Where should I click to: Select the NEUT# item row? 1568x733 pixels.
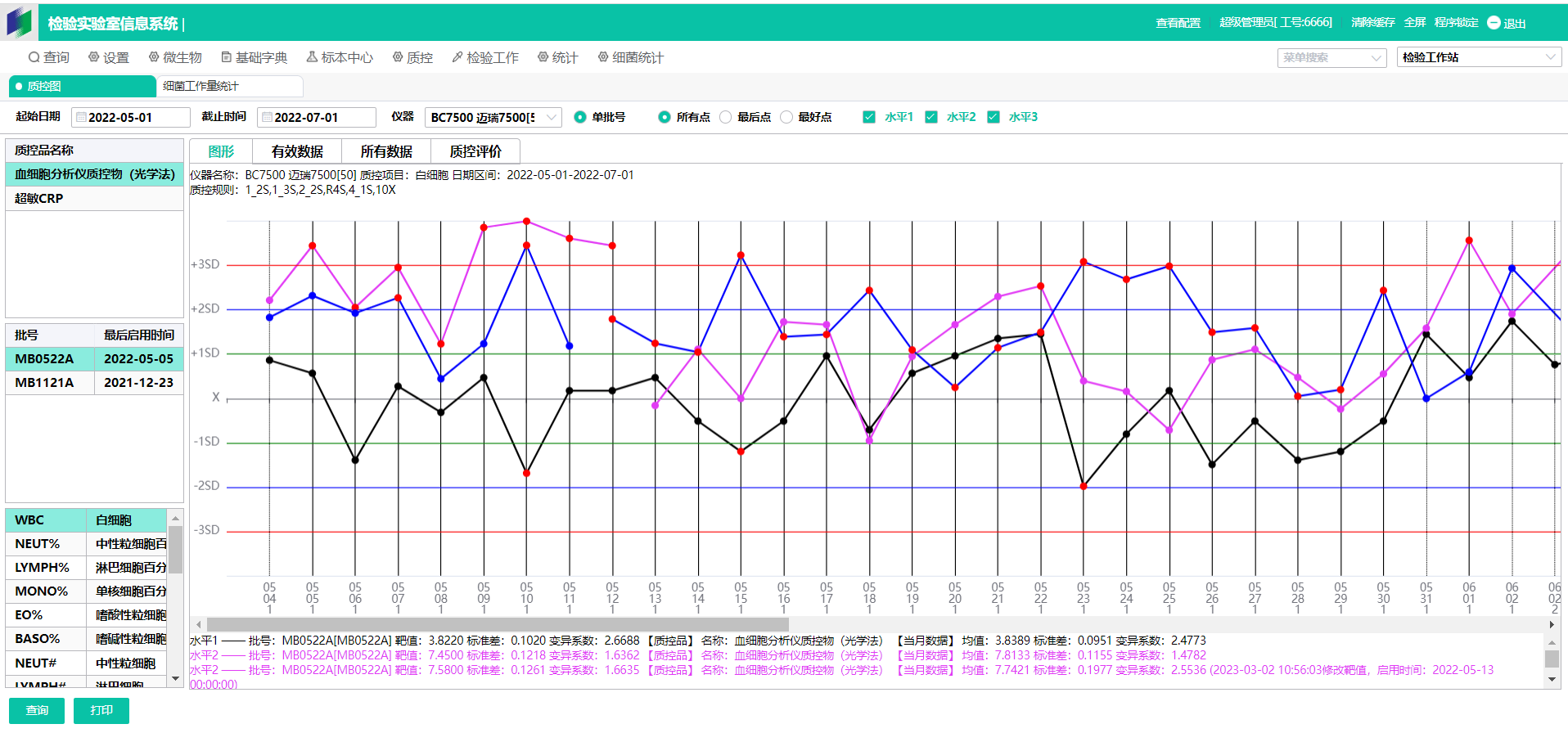(x=87, y=663)
